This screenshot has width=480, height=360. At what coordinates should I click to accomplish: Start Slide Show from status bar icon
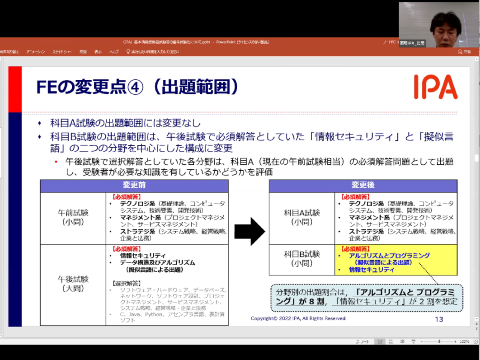click(x=413, y=342)
